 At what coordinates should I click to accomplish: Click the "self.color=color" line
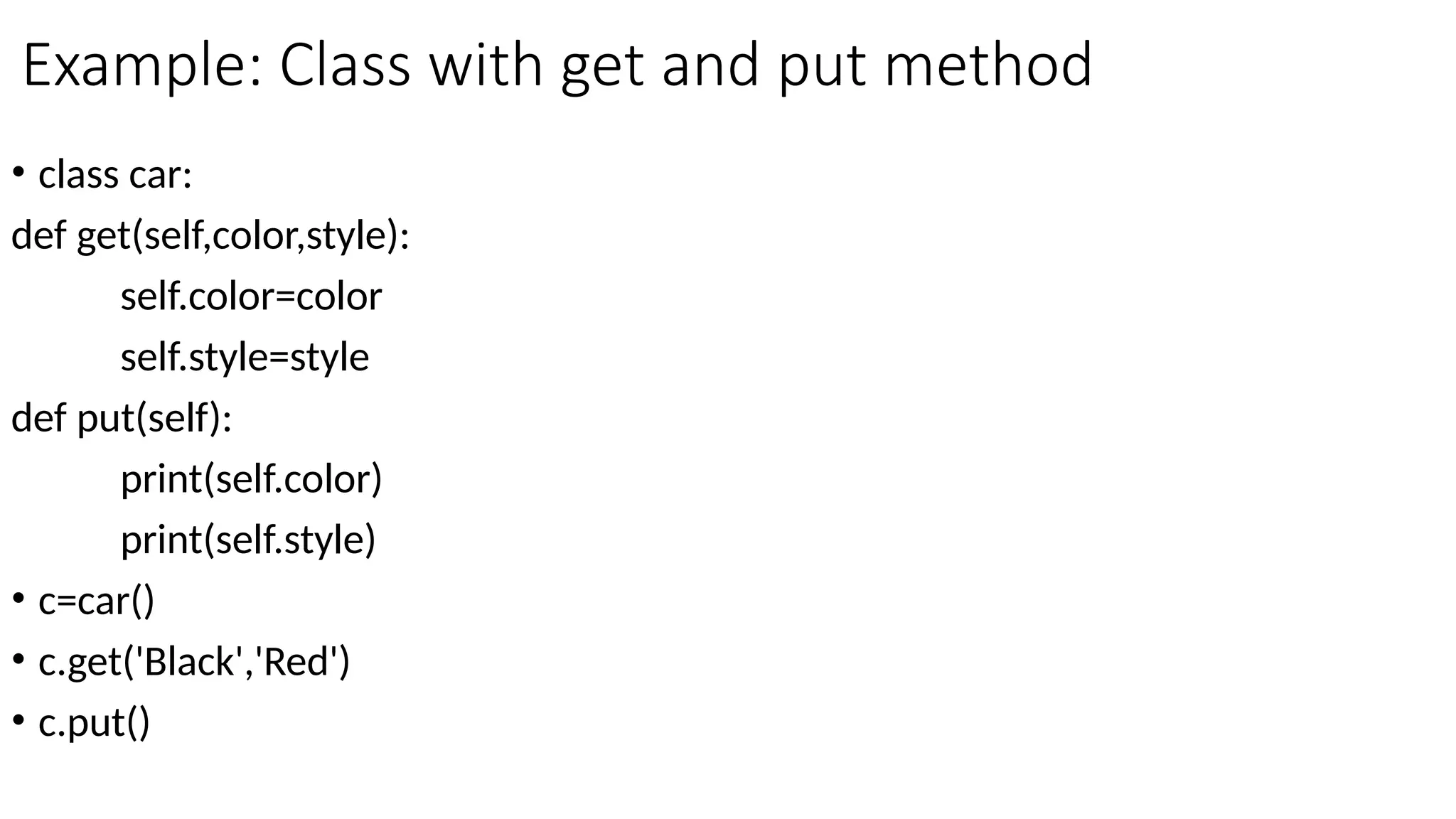click(x=251, y=296)
